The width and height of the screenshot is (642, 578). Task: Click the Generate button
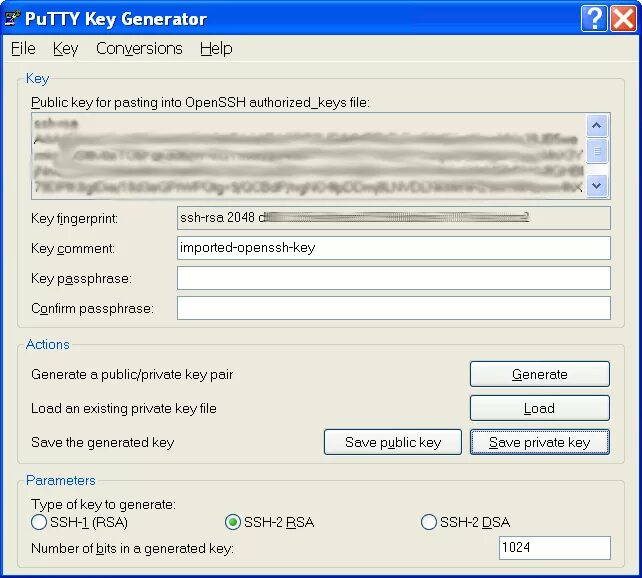pos(540,374)
